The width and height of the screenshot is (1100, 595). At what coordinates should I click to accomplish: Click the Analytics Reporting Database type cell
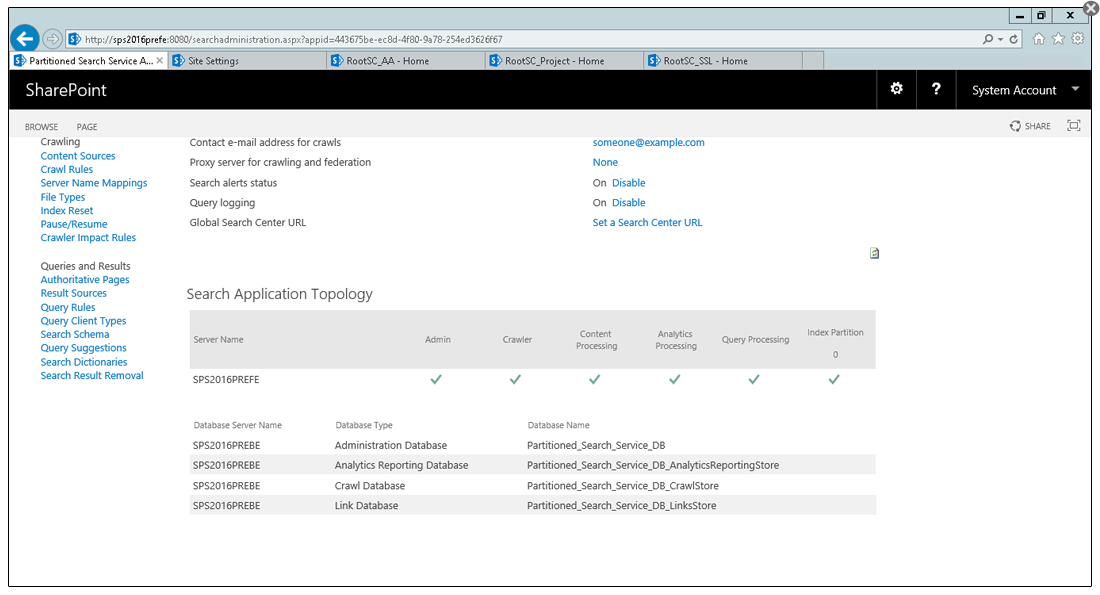click(x=401, y=465)
